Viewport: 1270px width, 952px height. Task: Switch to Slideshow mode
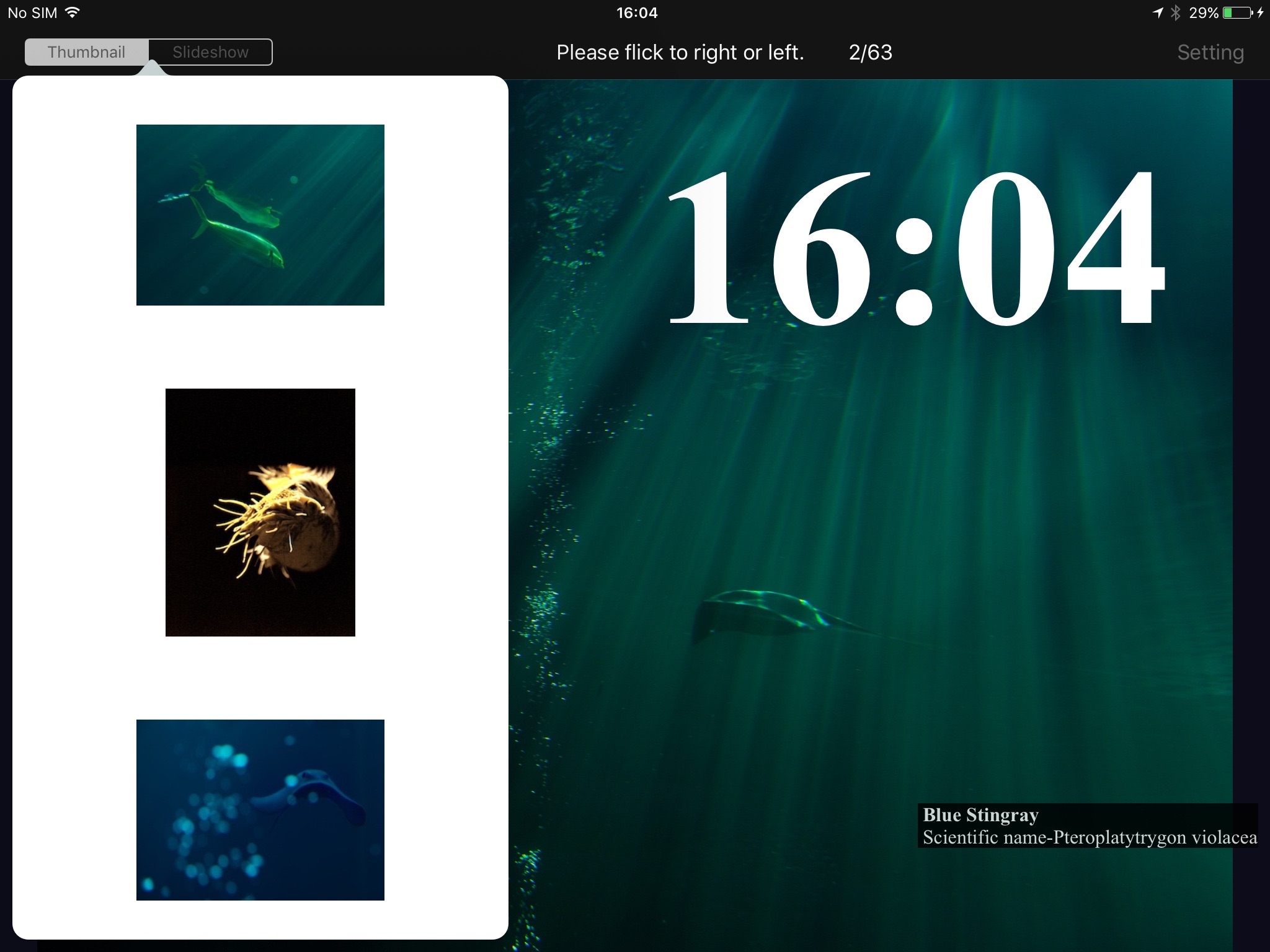210,52
